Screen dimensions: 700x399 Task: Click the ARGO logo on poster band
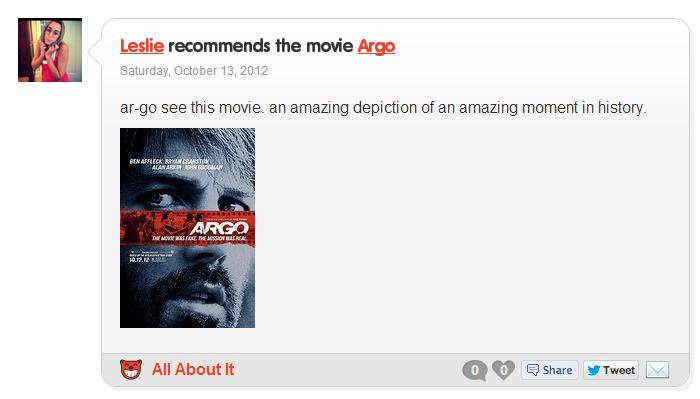pos(219,229)
